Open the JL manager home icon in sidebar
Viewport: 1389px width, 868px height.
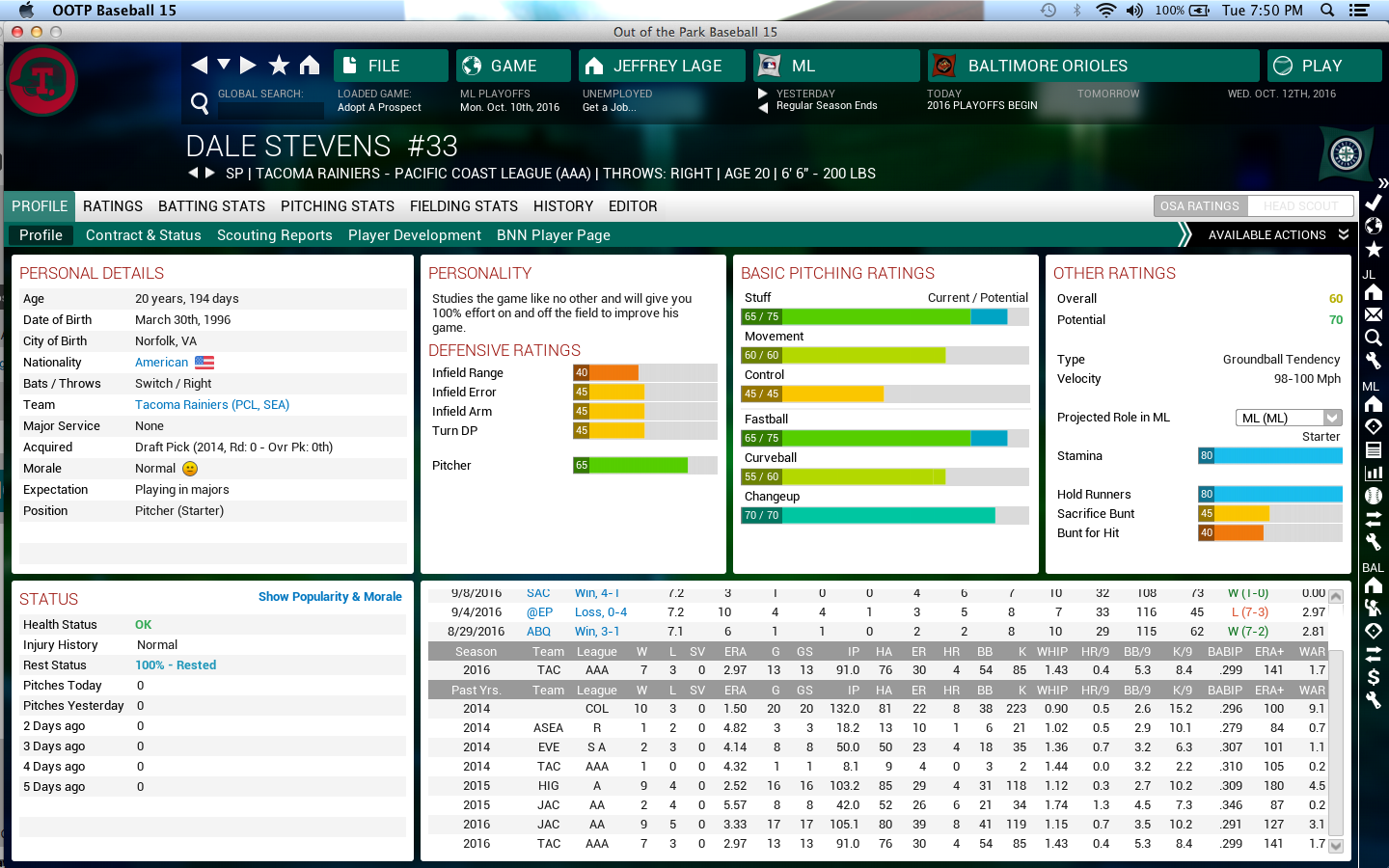click(1374, 292)
